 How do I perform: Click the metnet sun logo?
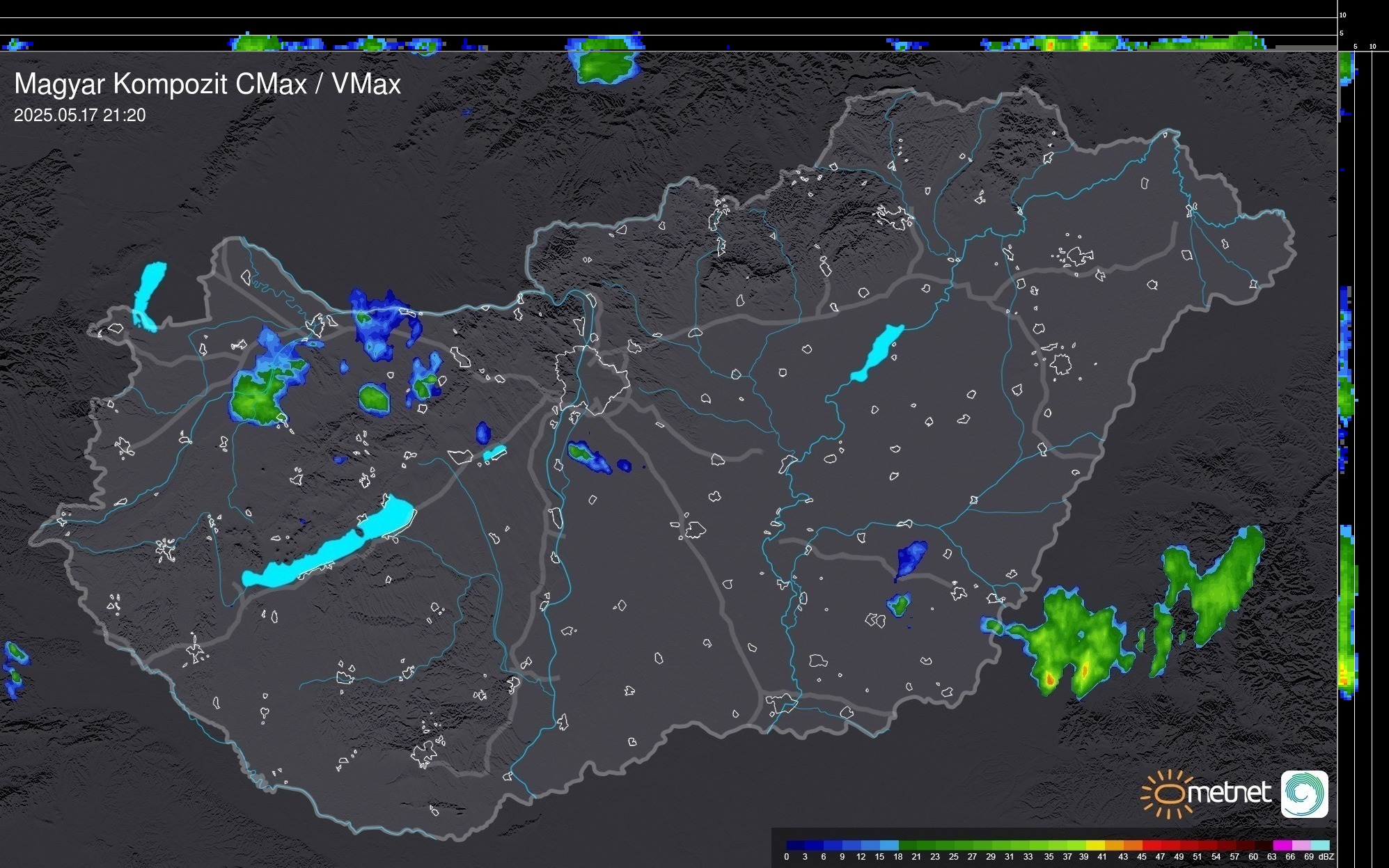(x=1168, y=794)
